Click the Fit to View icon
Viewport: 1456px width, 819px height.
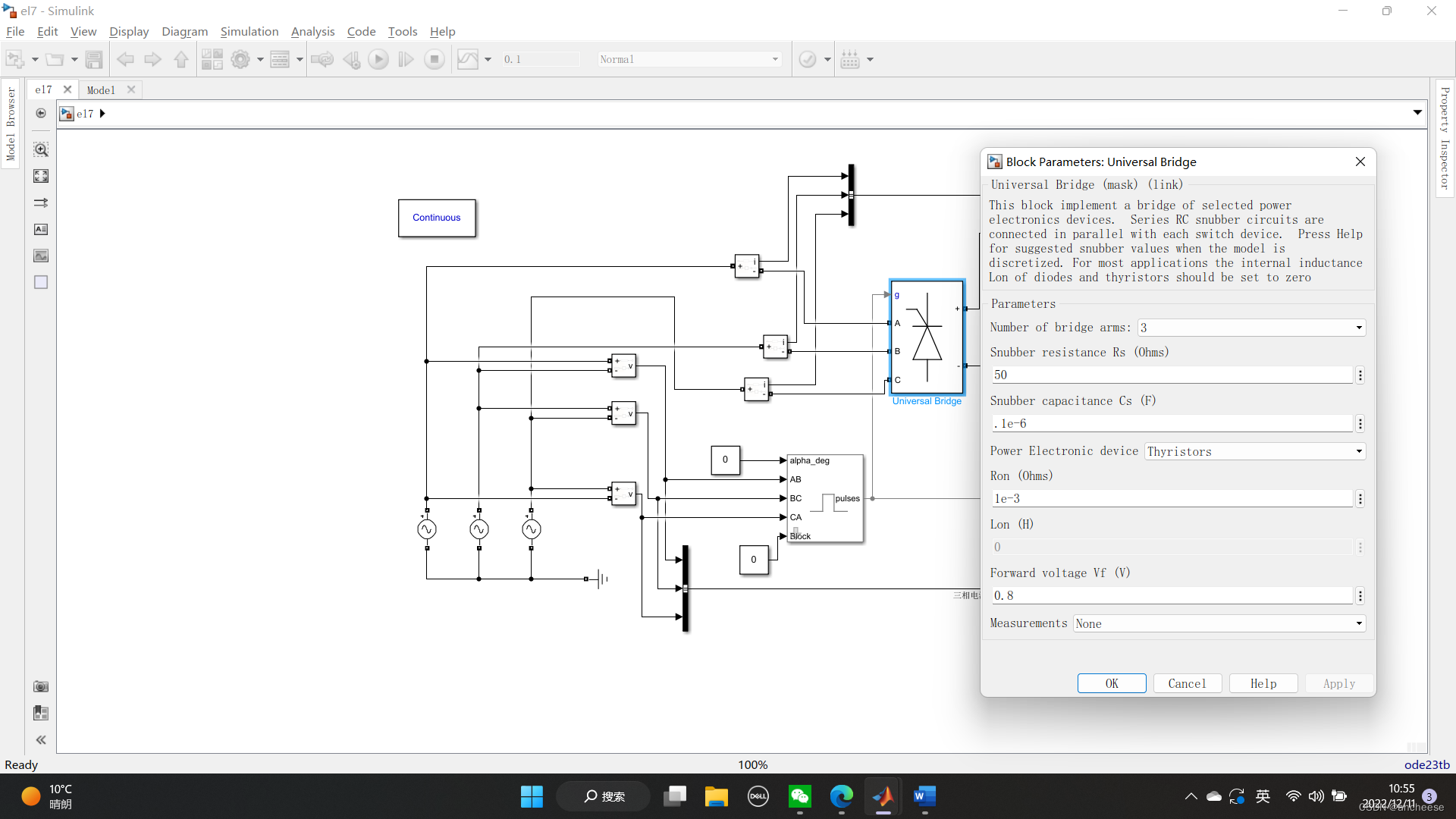(41, 176)
